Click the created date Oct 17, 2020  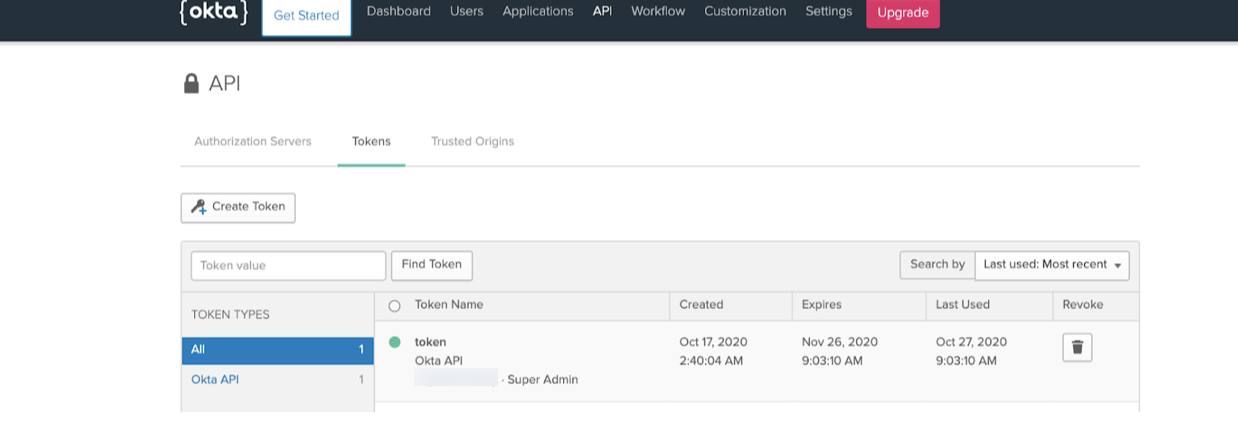pos(713,342)
